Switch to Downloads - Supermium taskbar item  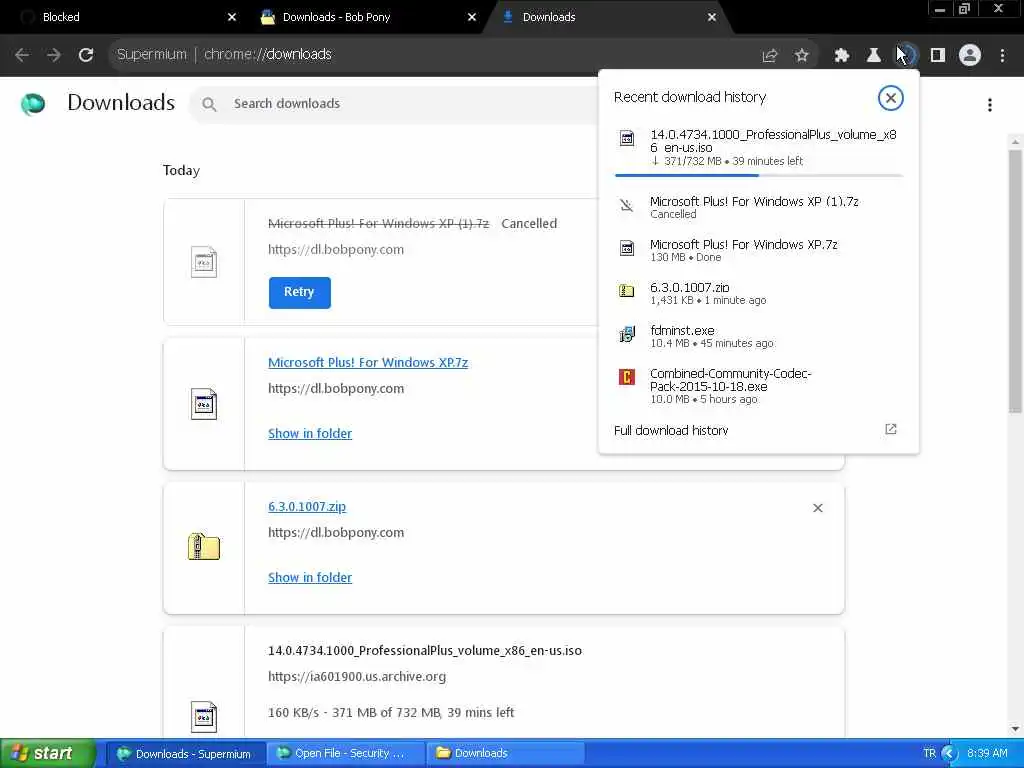[184, 754]
